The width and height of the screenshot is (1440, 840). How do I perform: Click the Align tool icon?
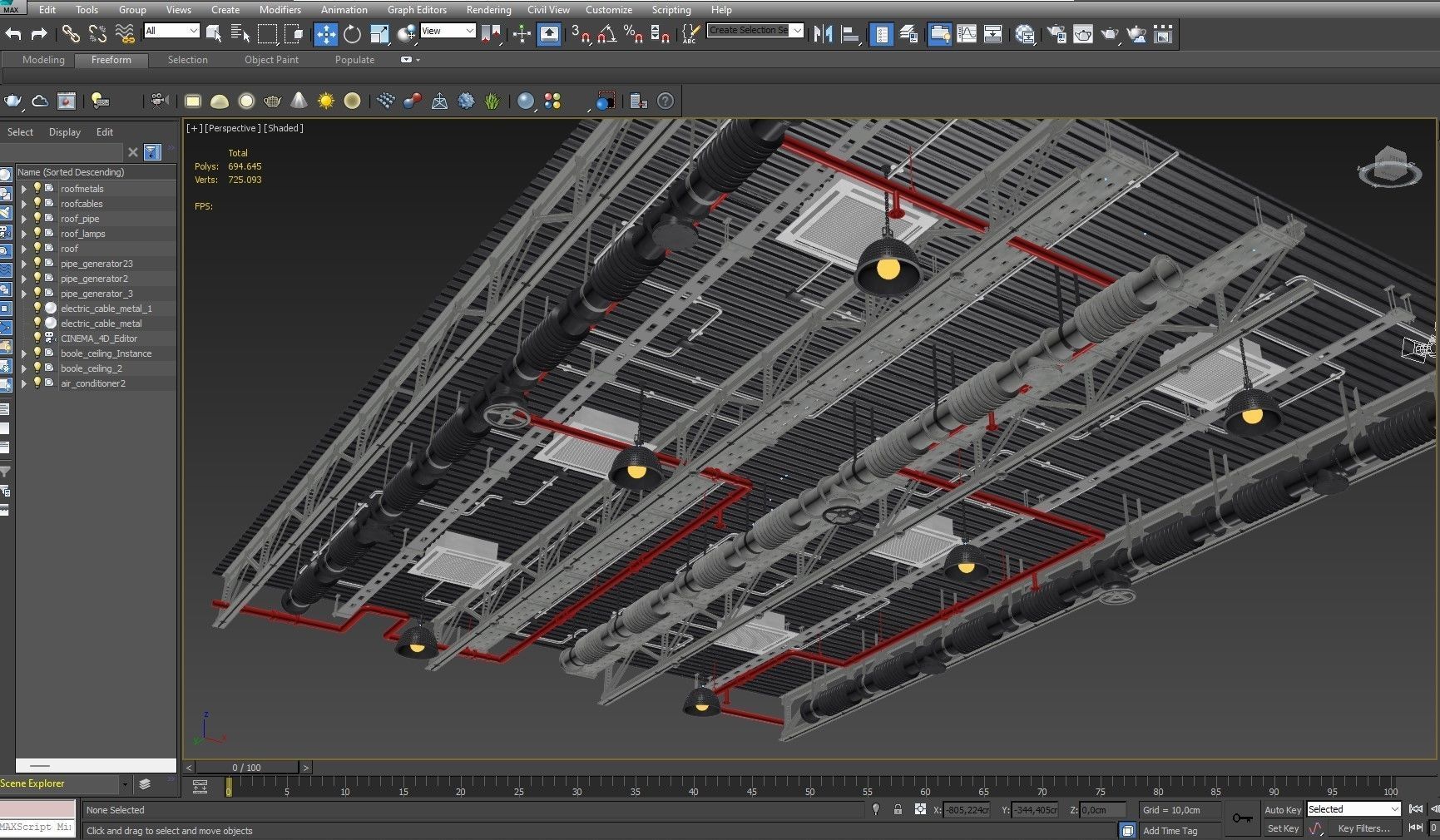point(849,34)
